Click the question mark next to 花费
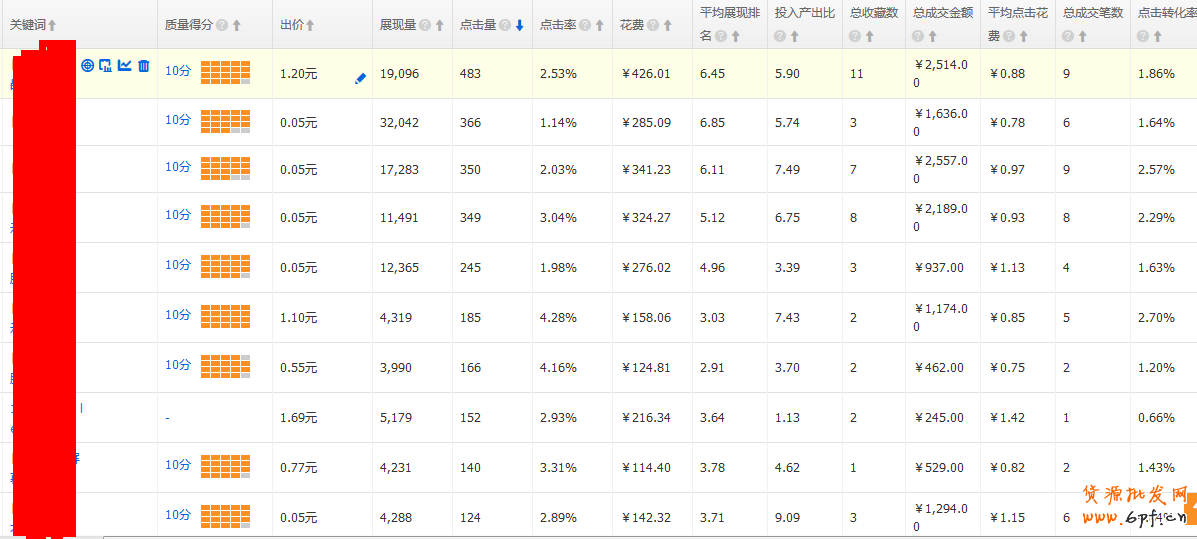The image size is (1197, 539). tap(652, 25)
